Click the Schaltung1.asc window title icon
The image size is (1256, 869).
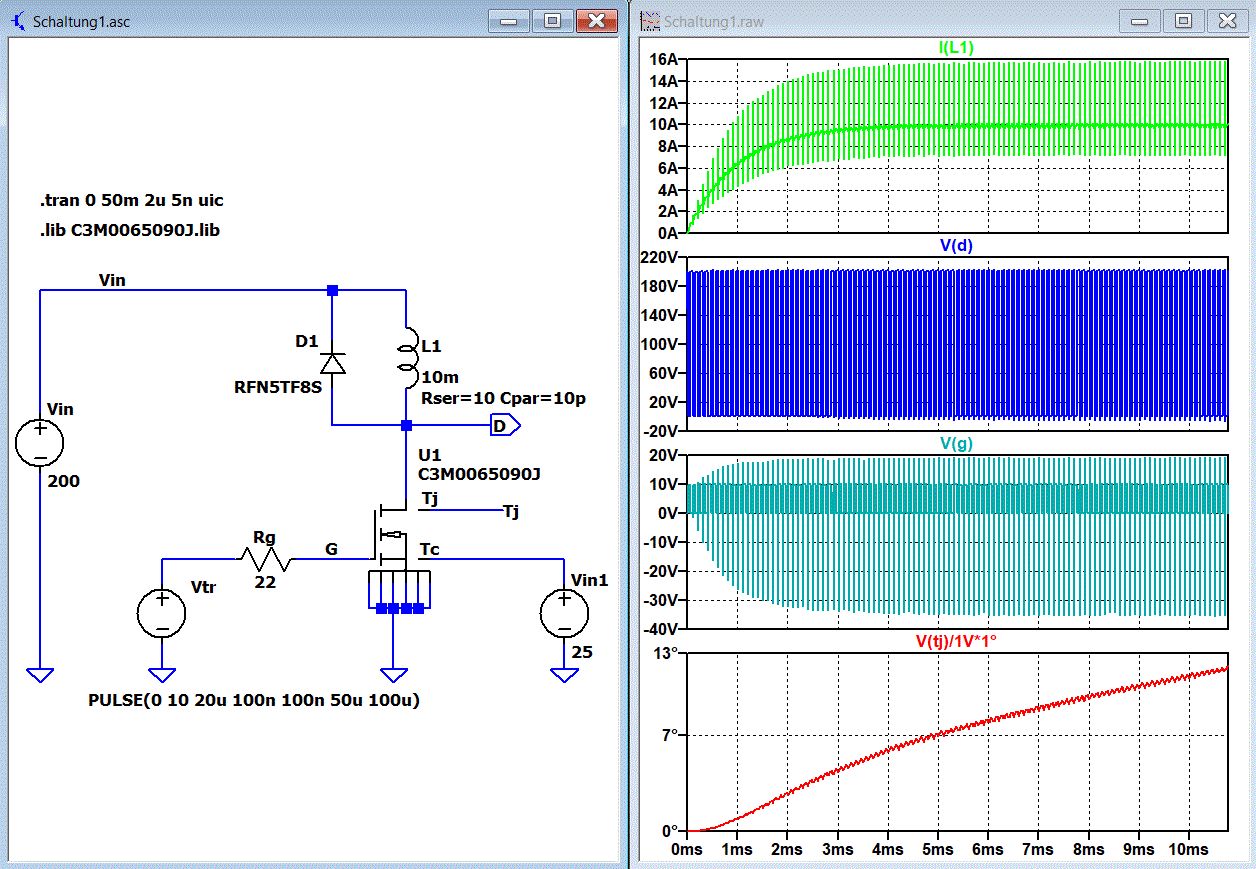20,21
